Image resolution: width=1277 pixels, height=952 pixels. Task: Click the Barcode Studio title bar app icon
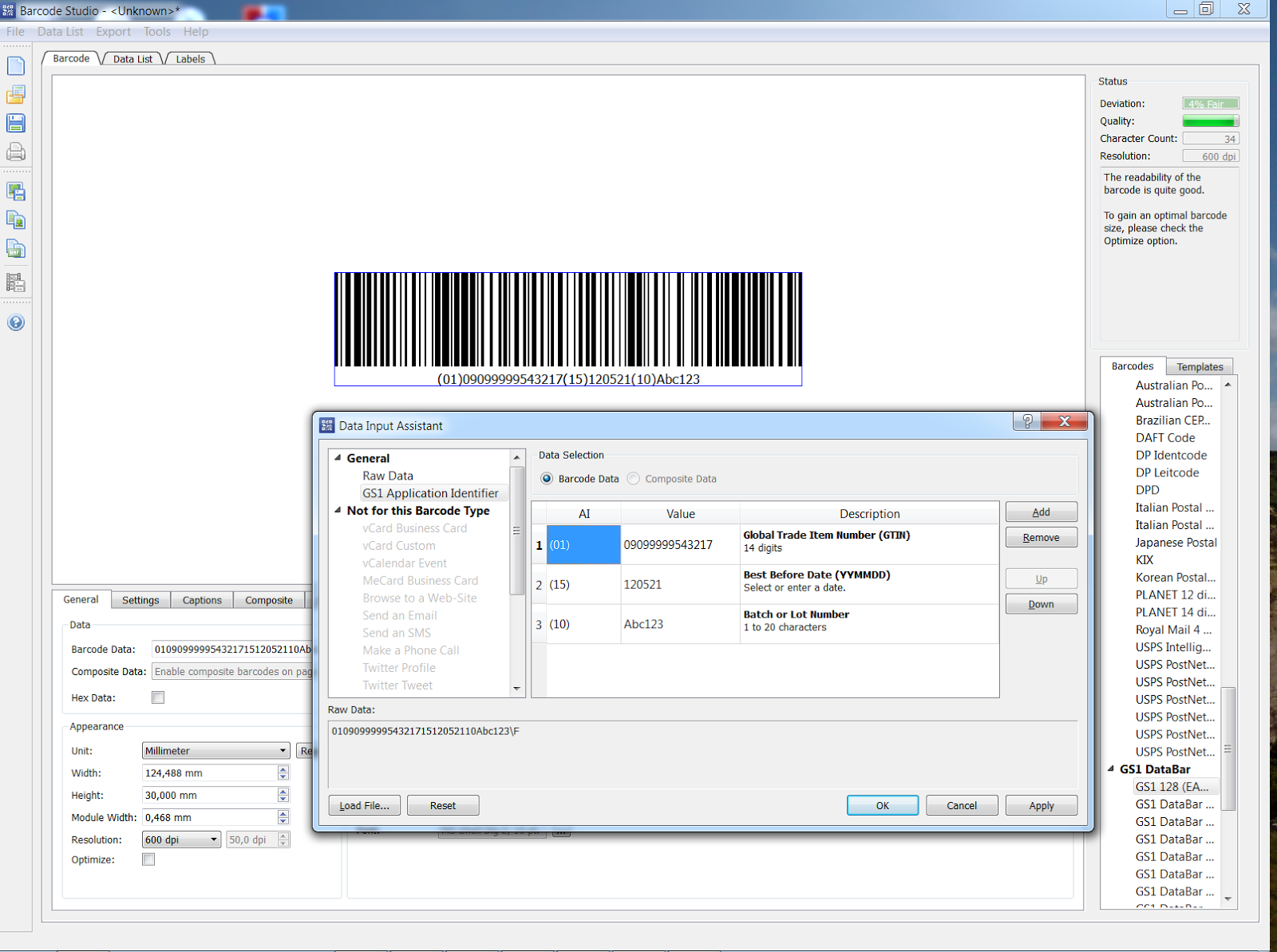coord(9,10)
